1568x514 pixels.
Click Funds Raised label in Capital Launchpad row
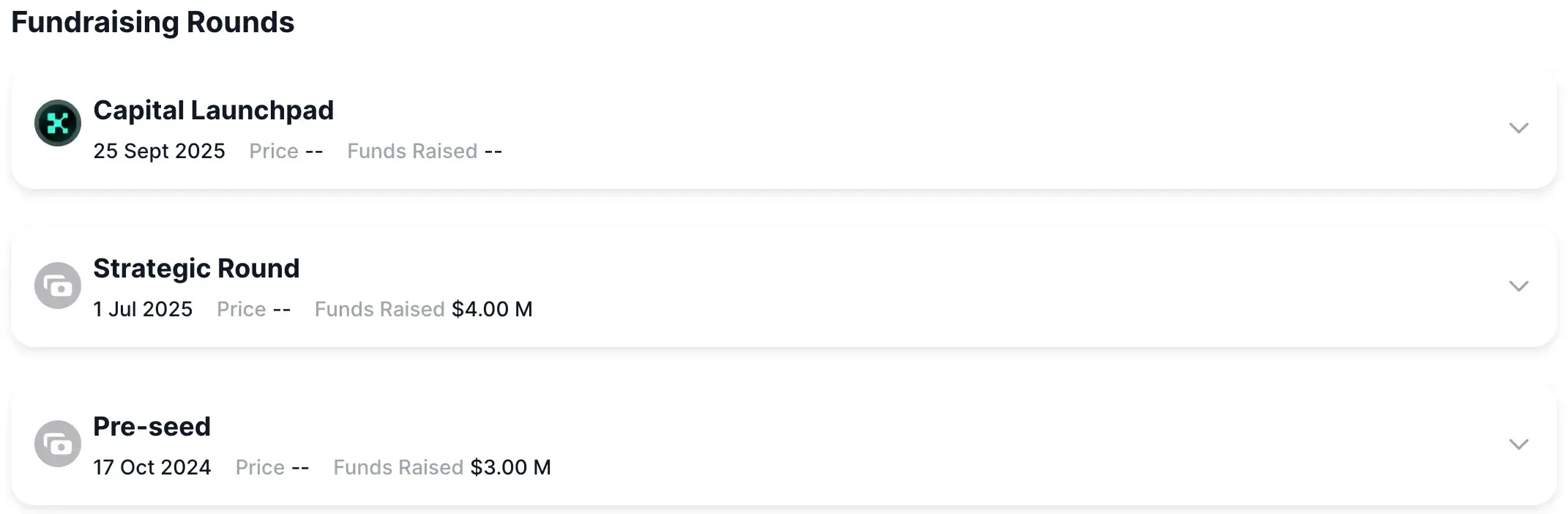[x=412, y=151]
